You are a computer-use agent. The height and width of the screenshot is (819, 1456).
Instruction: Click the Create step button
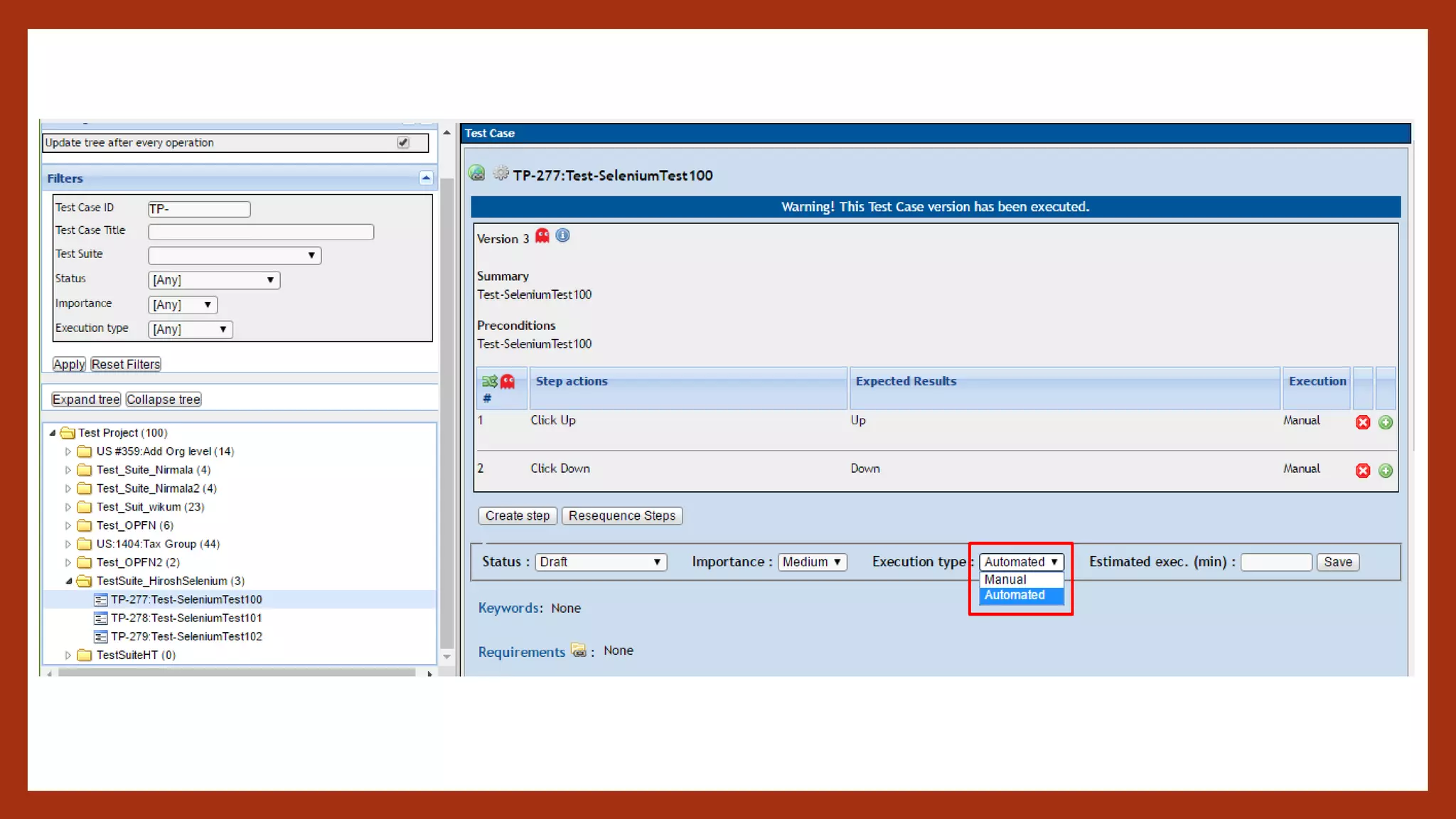517,515
